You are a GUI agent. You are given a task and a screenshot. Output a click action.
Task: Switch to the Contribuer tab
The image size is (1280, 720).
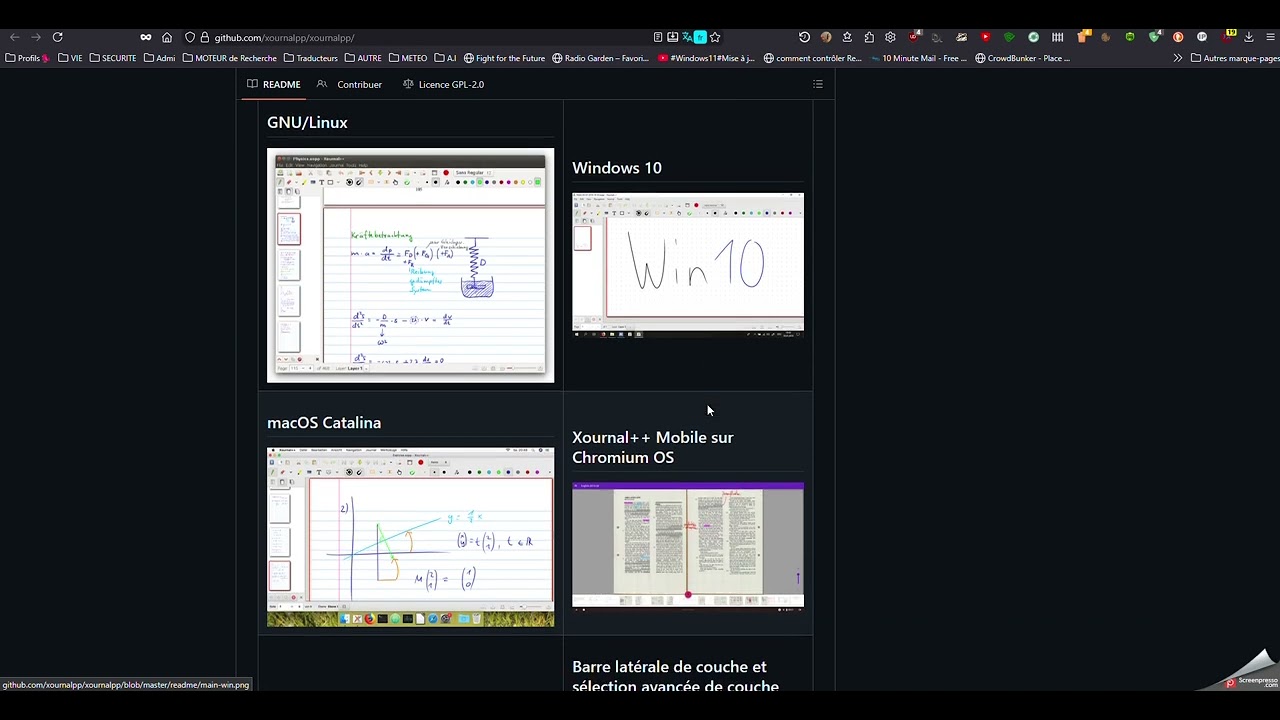click(x=349, y=84)
